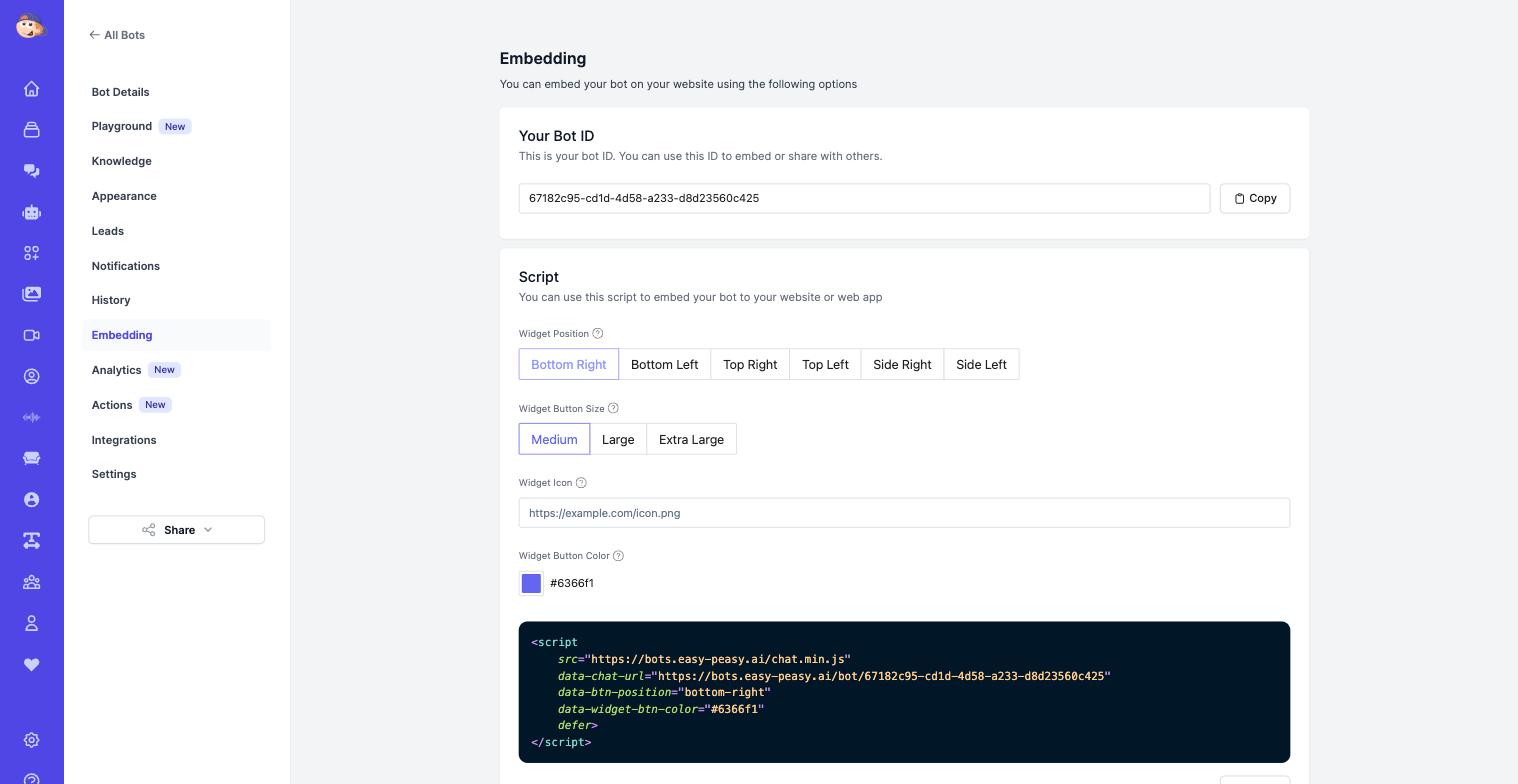The width and height of the screenshot is (1518, 784).
Task: Open the heart favorites icon in sidebar
Action: click(31, 664)
